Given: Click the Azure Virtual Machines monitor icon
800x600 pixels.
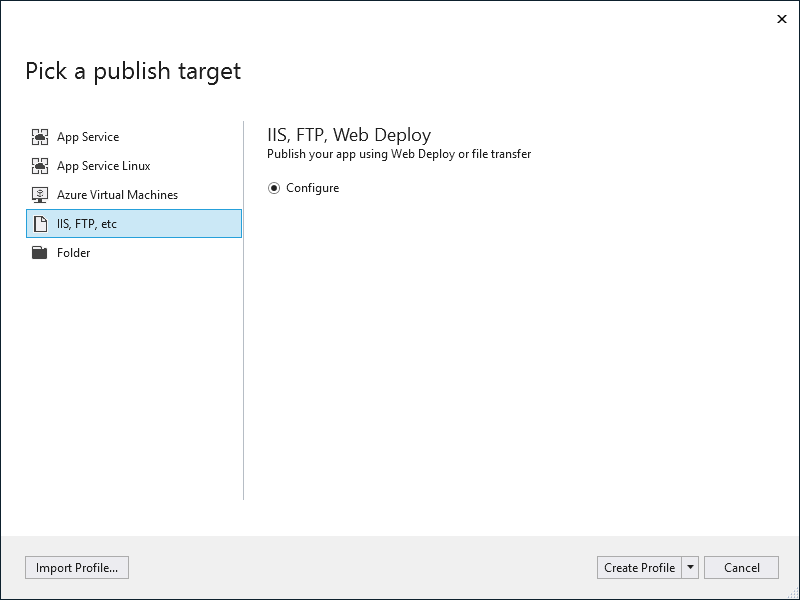Looking at the screenshot, I should [x=40, y=195].
